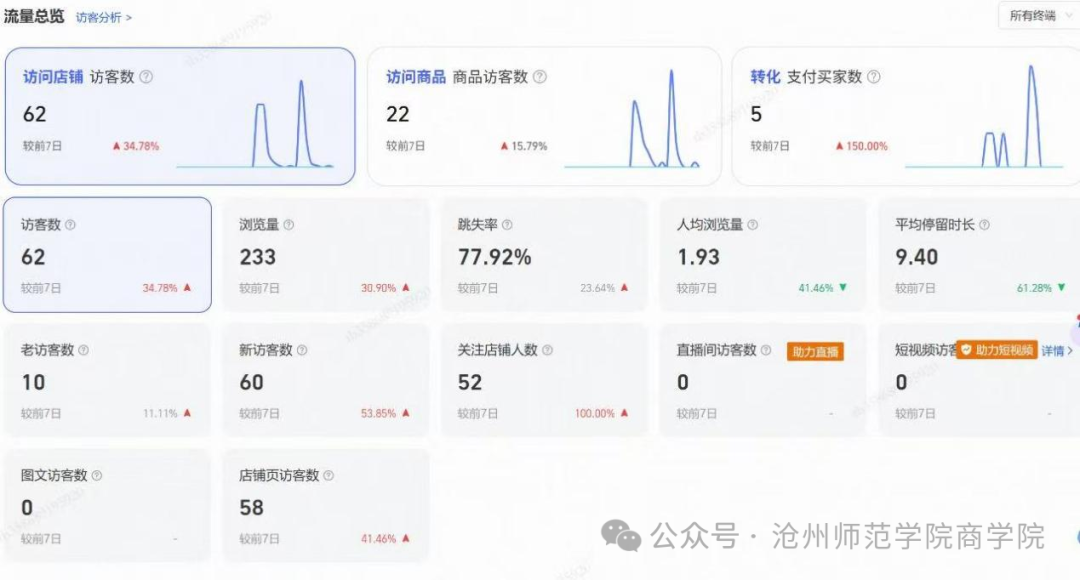1080x580 pixels.
Task: Open 访客分析 link with chevron
Action: point(104,18)
